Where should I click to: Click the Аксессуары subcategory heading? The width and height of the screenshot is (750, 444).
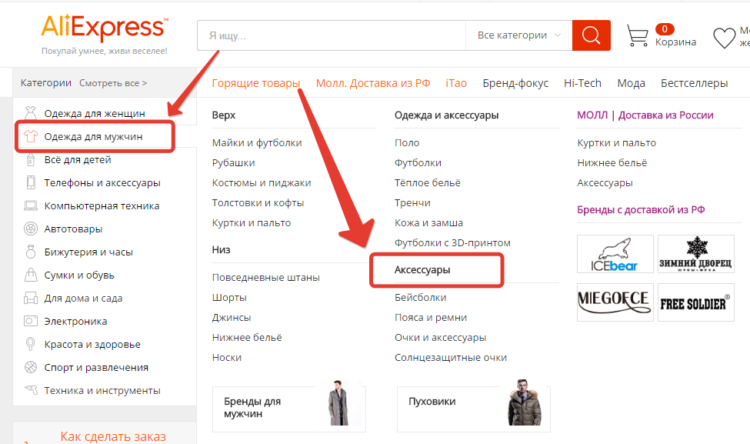point(422,270)
